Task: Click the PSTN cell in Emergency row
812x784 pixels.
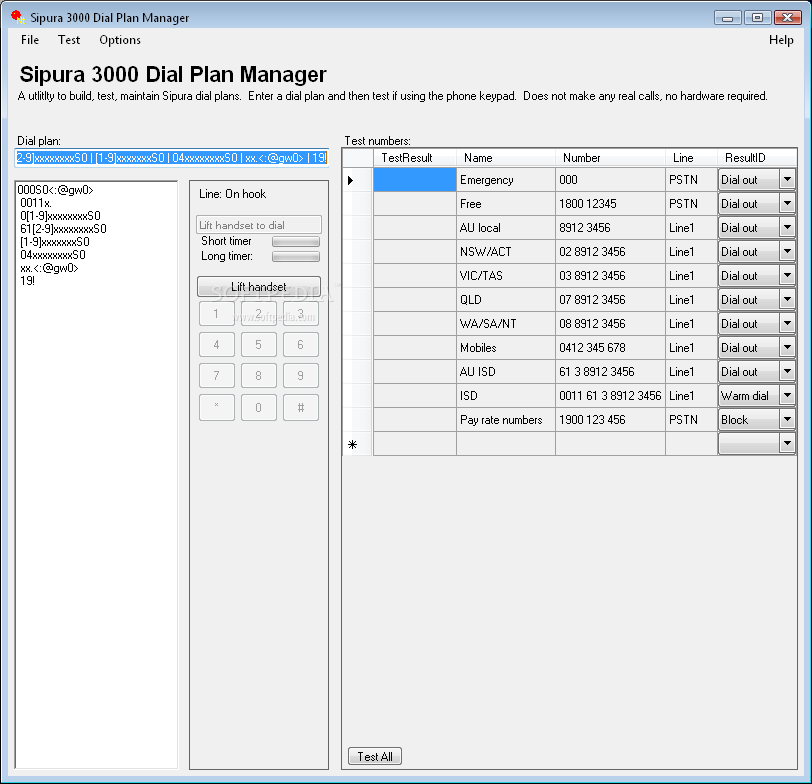Action: (x=691, y=180)
